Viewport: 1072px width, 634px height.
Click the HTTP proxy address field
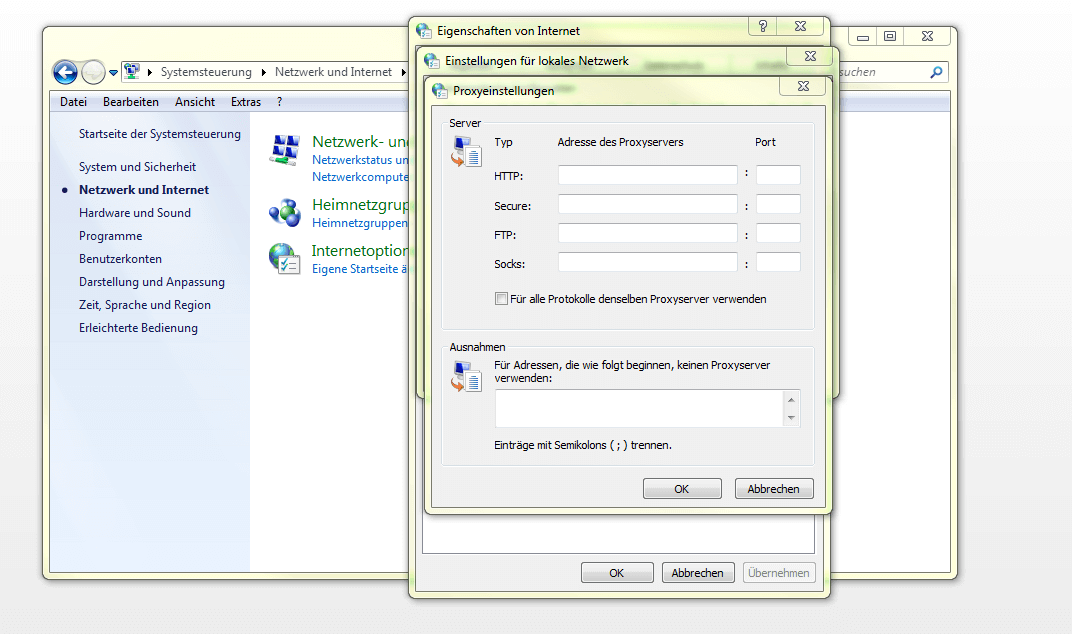coord(647,176)
